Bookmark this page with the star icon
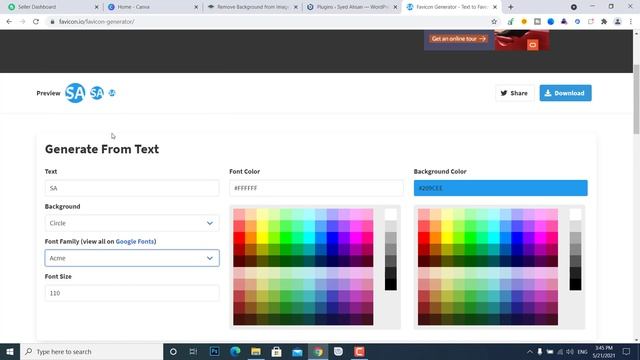This screenshot has width=640, height=360. (x=494, y=22)
